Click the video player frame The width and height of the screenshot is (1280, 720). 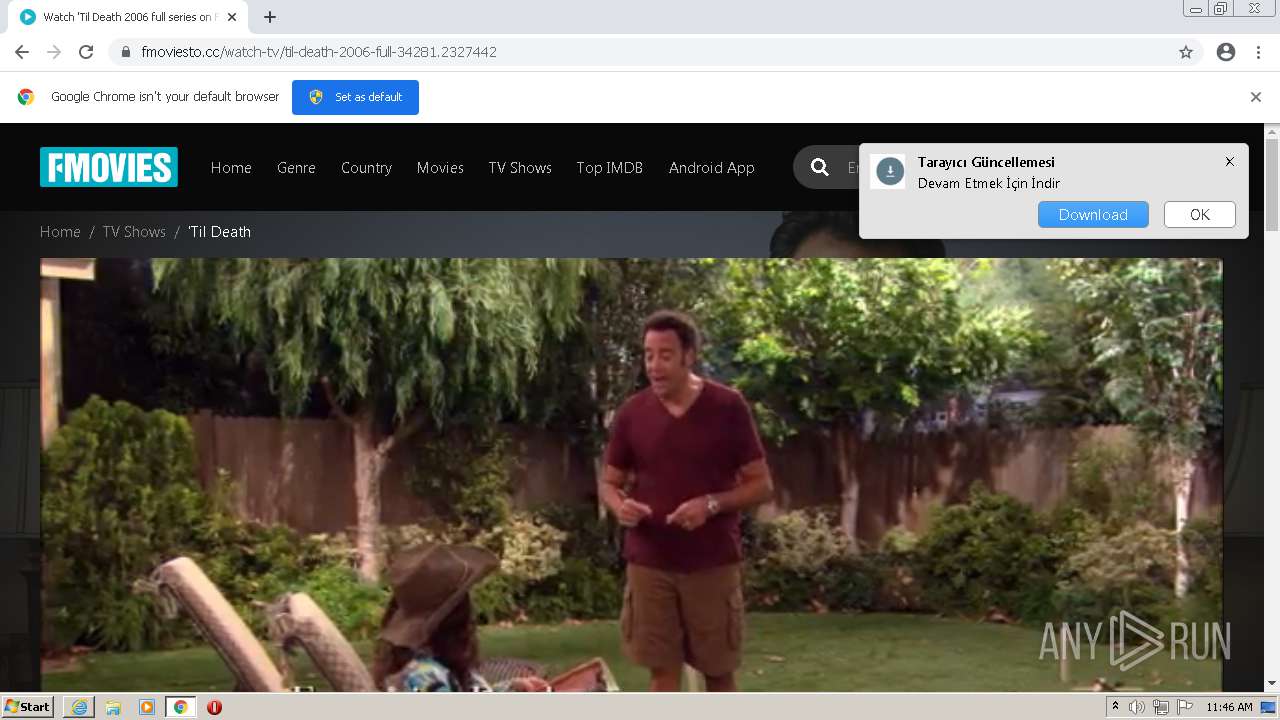(631, 475)
